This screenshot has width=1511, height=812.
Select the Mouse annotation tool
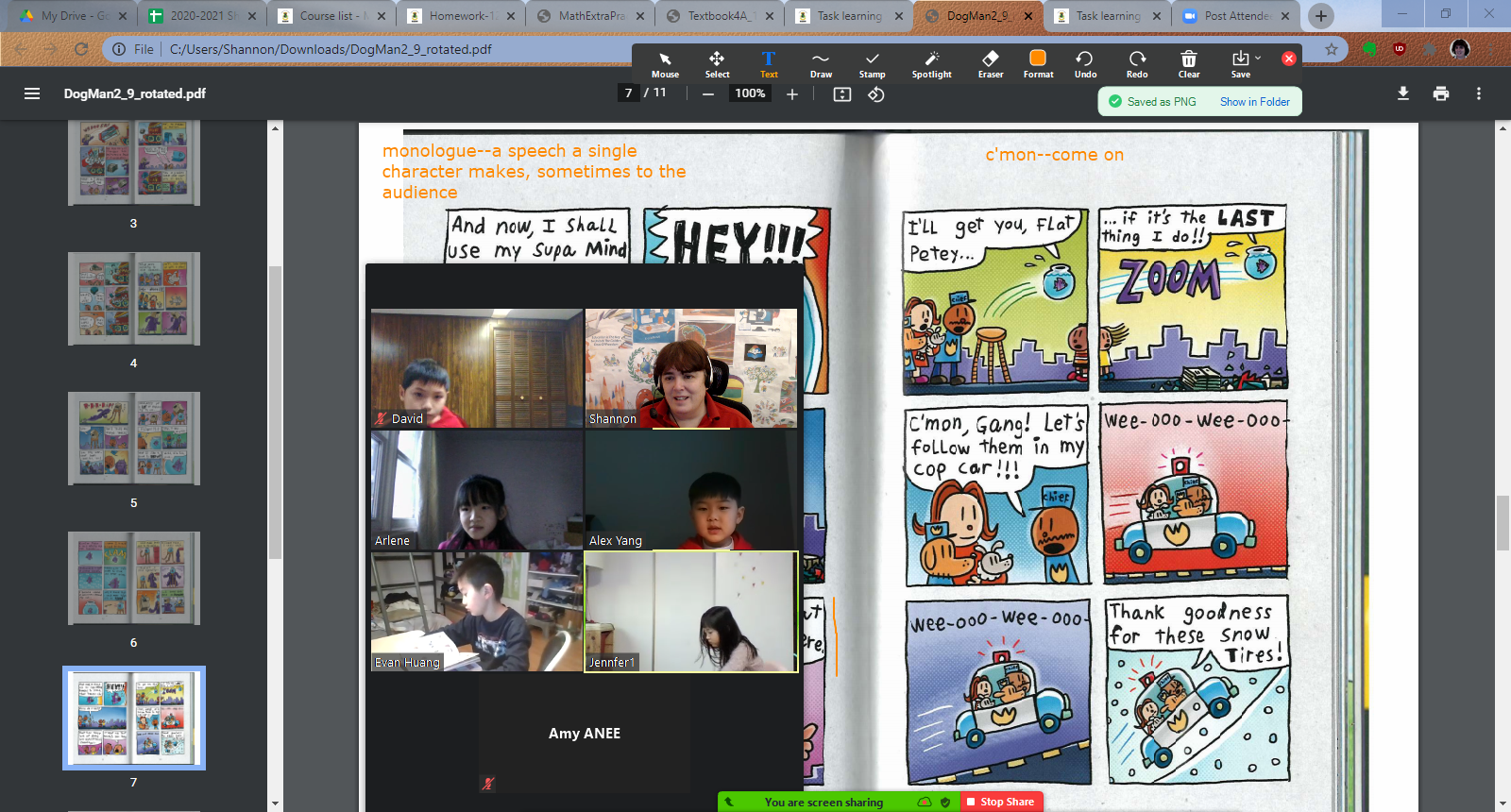click(665, 64)
